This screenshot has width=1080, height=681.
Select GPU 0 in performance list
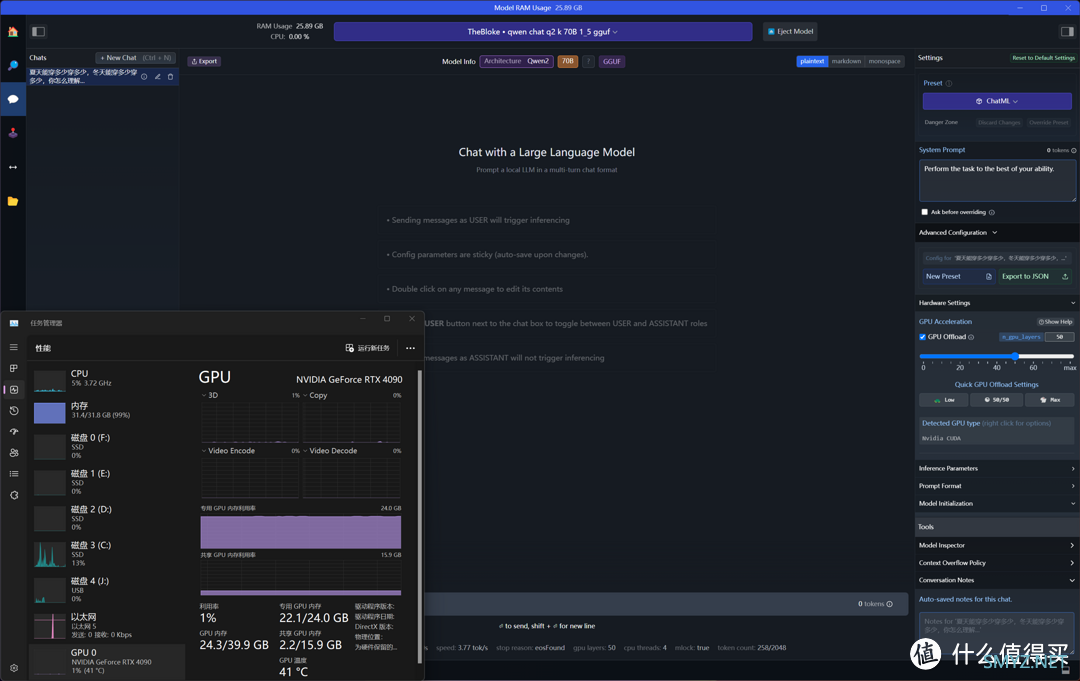(107, 661)
